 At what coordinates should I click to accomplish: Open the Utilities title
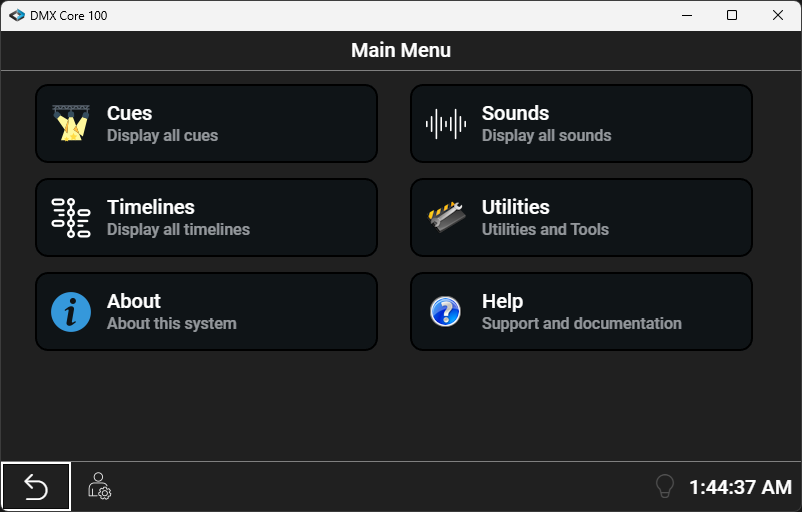(x=516, y=207)
